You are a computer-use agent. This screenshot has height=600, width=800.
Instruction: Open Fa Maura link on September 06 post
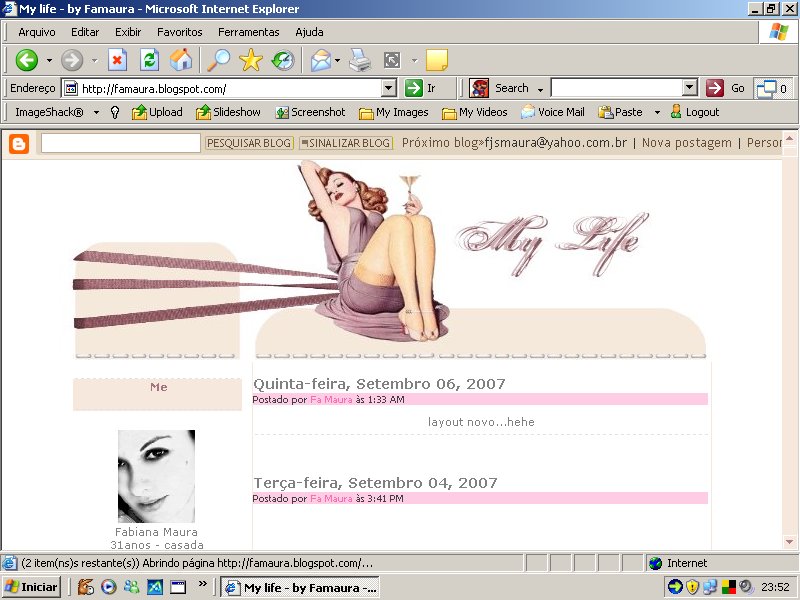pyautogui.click(x=331, y=399)
